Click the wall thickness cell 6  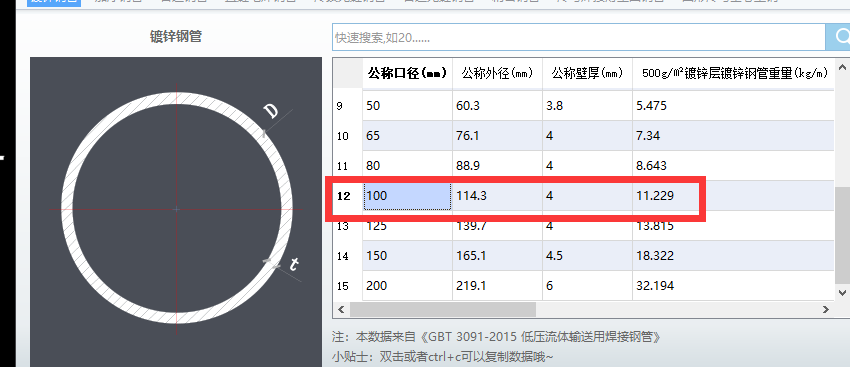tap(587, 286)
